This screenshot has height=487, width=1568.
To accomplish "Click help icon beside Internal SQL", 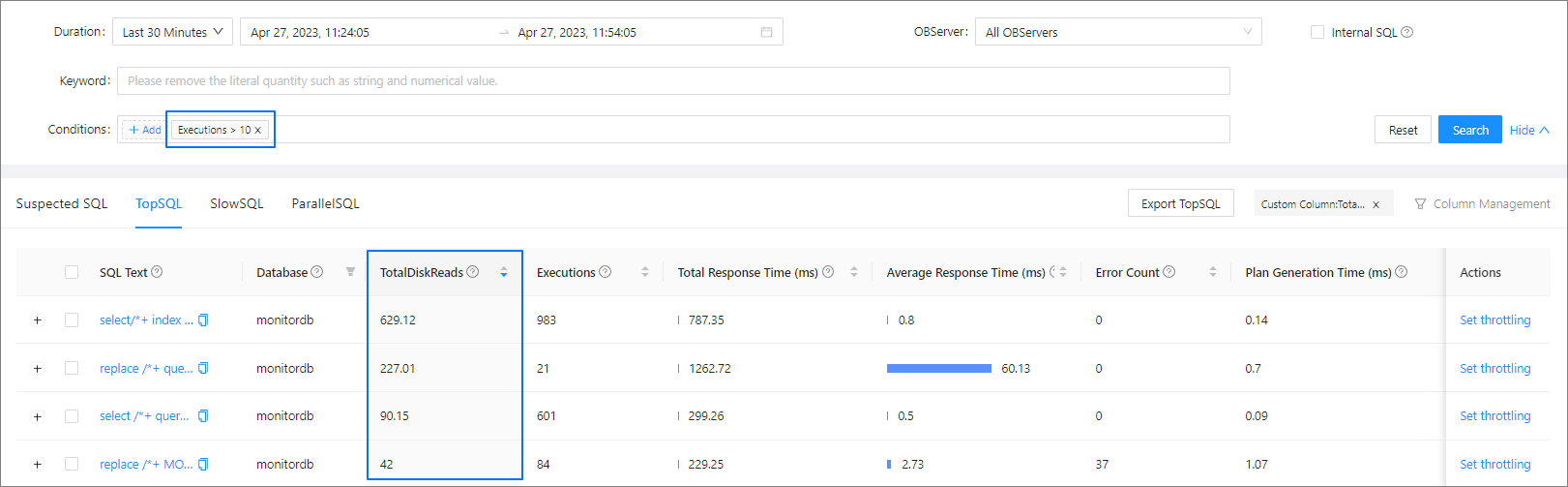I will (x=1407, y=32).
